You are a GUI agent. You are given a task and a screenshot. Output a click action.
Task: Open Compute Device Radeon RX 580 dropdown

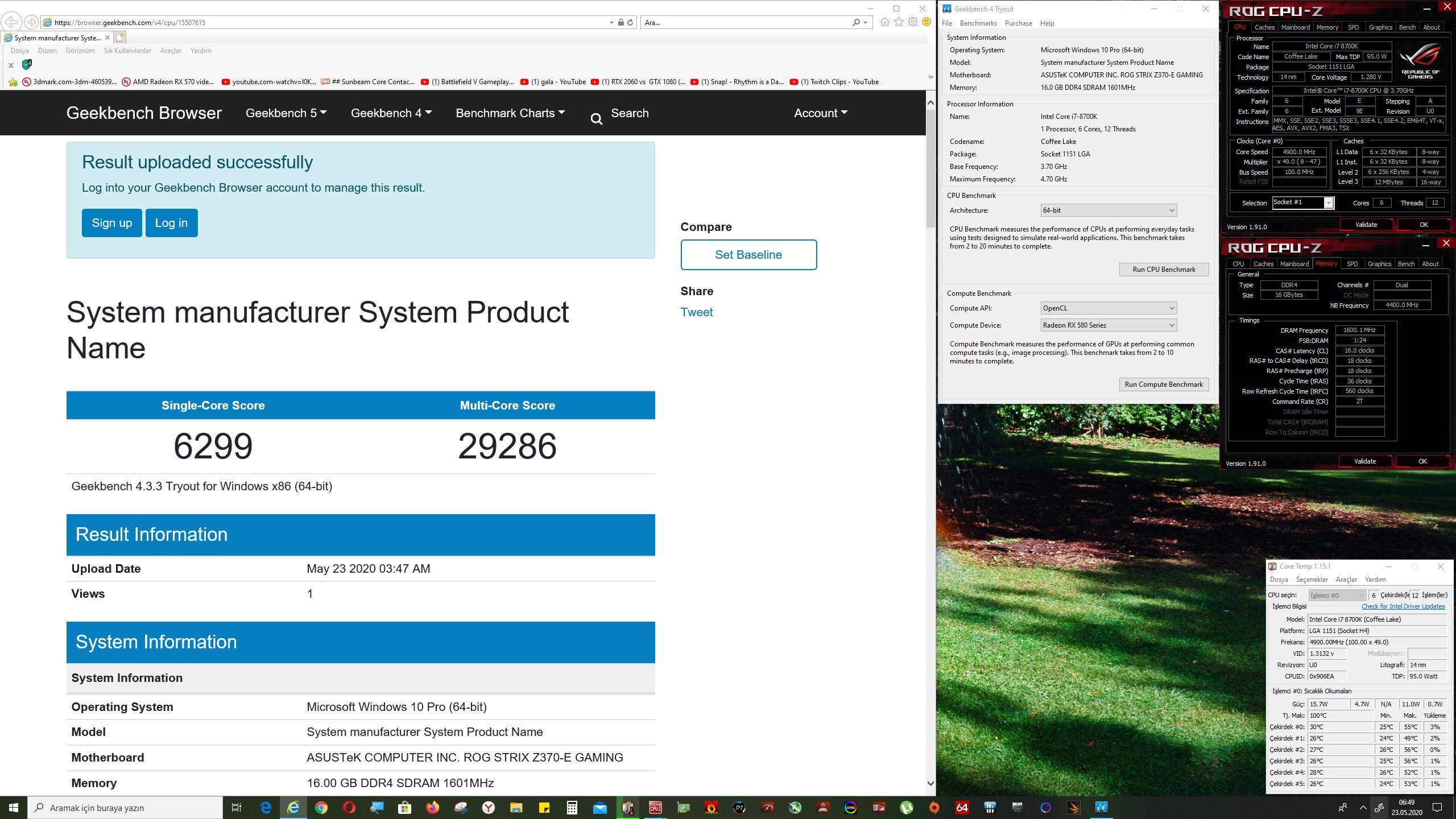1108,325
